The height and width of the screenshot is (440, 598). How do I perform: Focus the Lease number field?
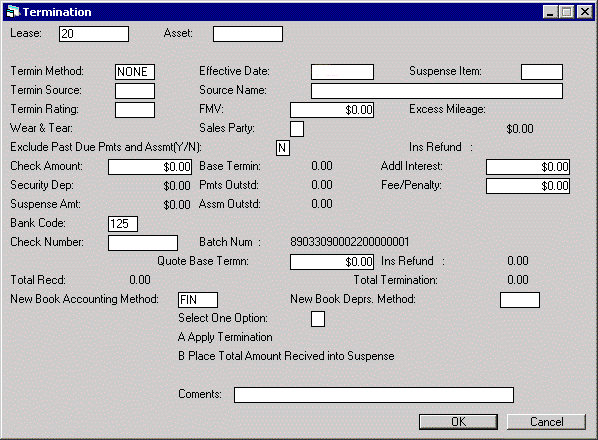[x=94, y=34]
